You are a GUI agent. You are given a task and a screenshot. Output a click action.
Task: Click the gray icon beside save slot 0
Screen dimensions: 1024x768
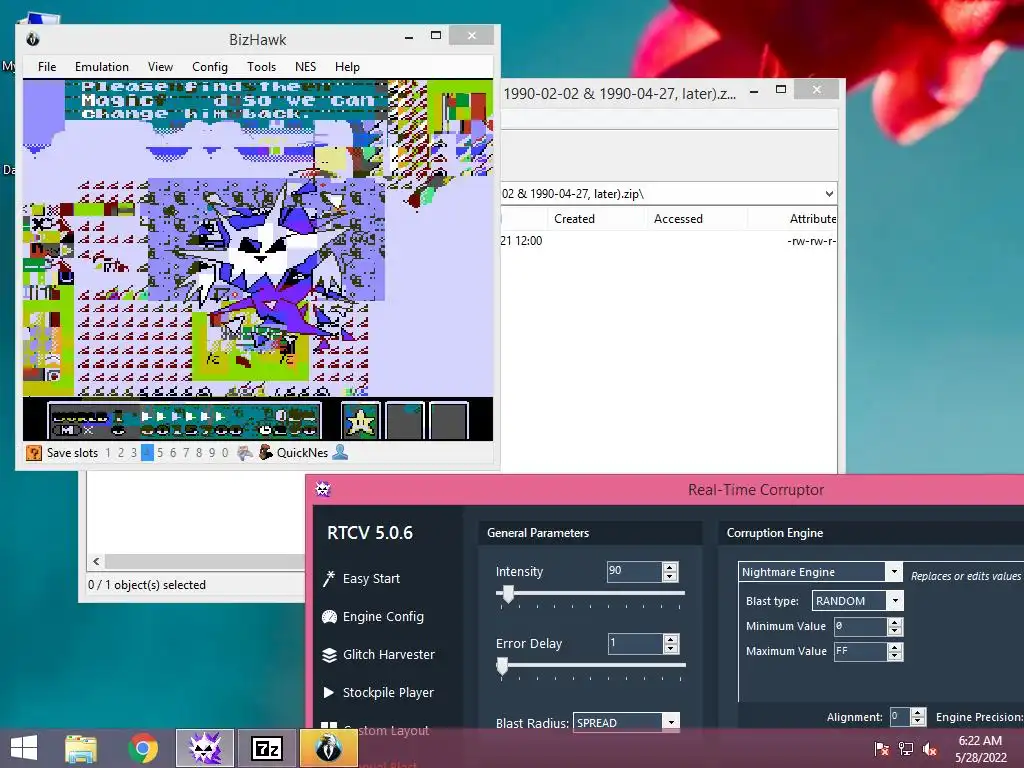click(244, 453)
